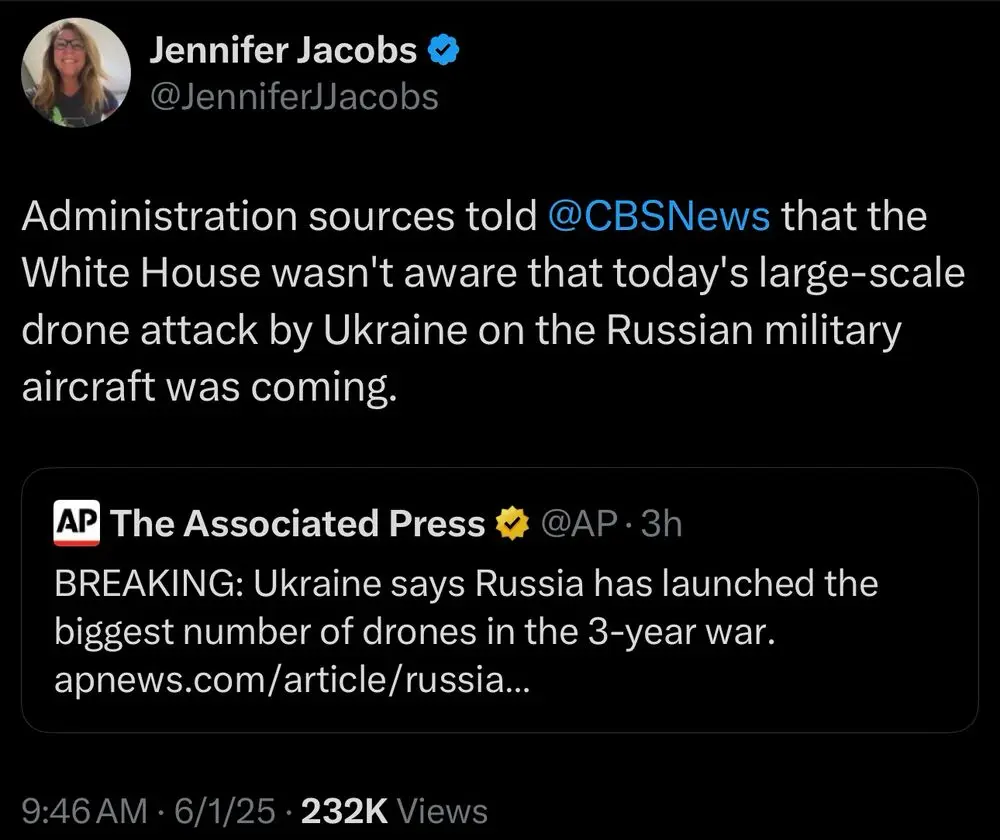Click the 9:46 AM post time
The image size is (1000, 840).
tap(83, 810)
